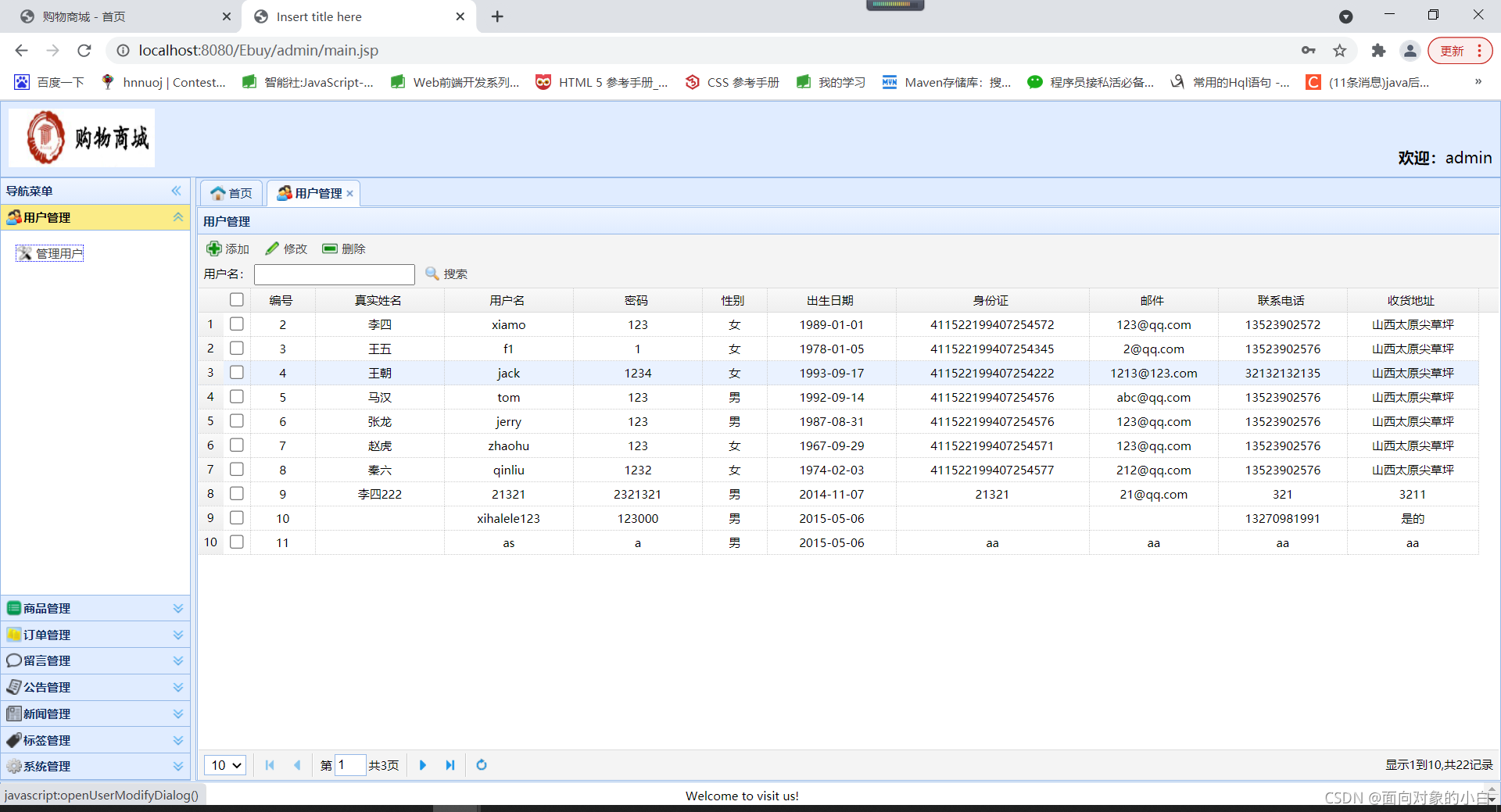The height and width of the screenshot is (812, 1501).
Task: Switch to the 首页 tab
Action: (231, 193)
